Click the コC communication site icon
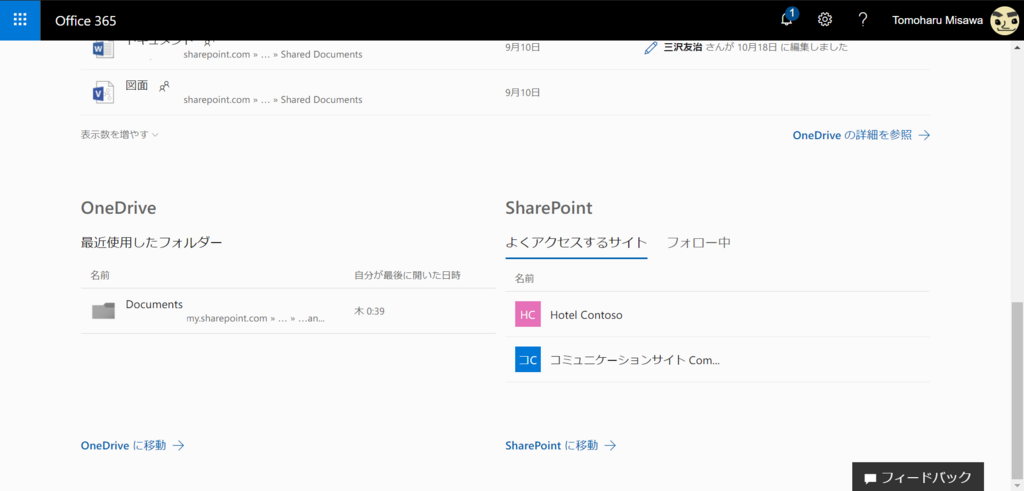Viewport: 1024px width, 491px height. [528, 359]
